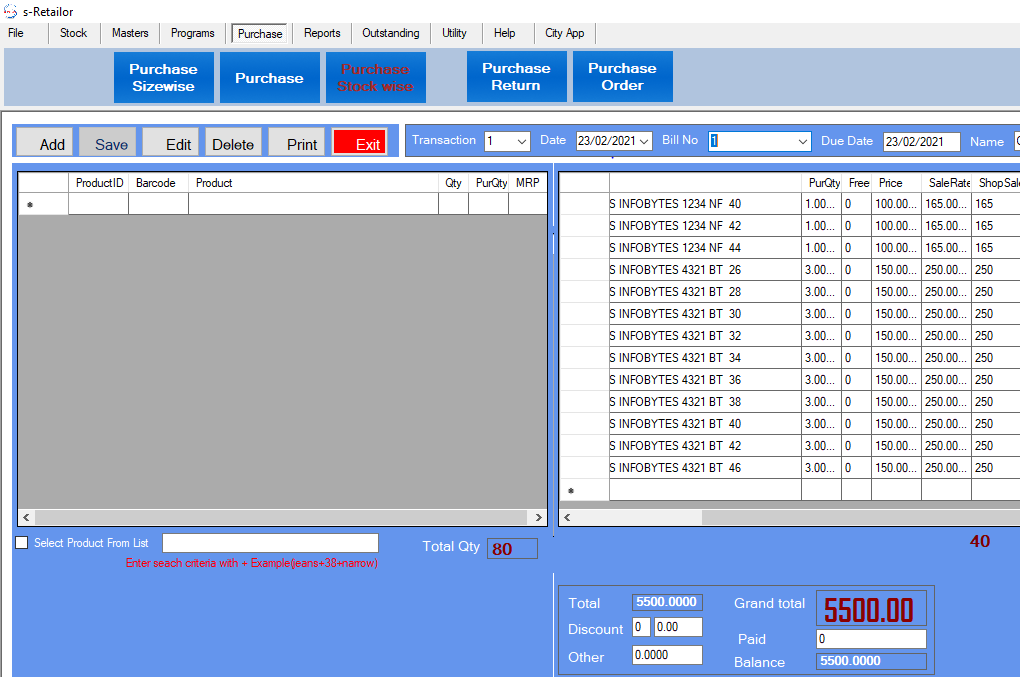Open the Purchase Return screen

[x=516, y=77]
